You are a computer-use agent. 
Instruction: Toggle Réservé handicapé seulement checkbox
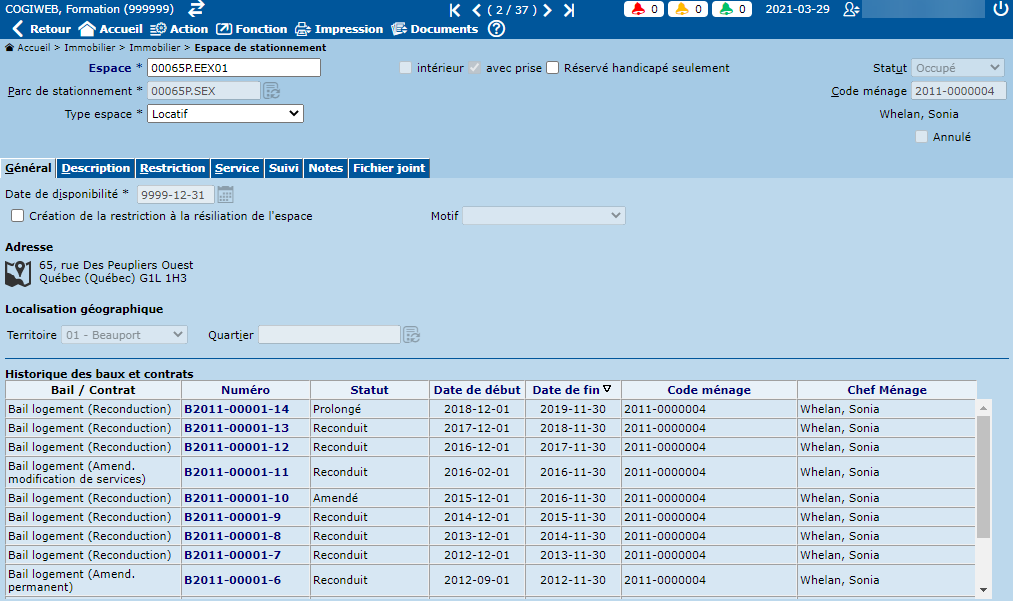[553, 68]
